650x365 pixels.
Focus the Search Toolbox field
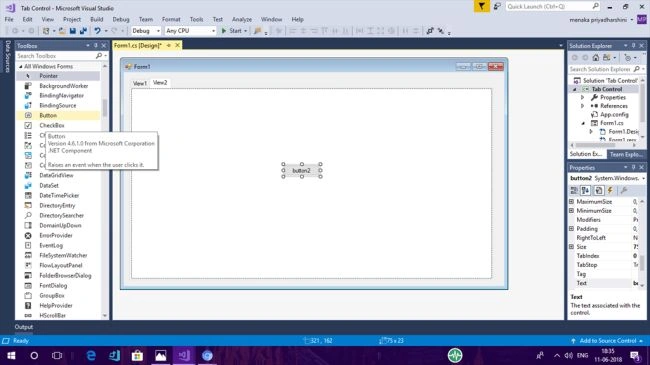tap(57, 56)
